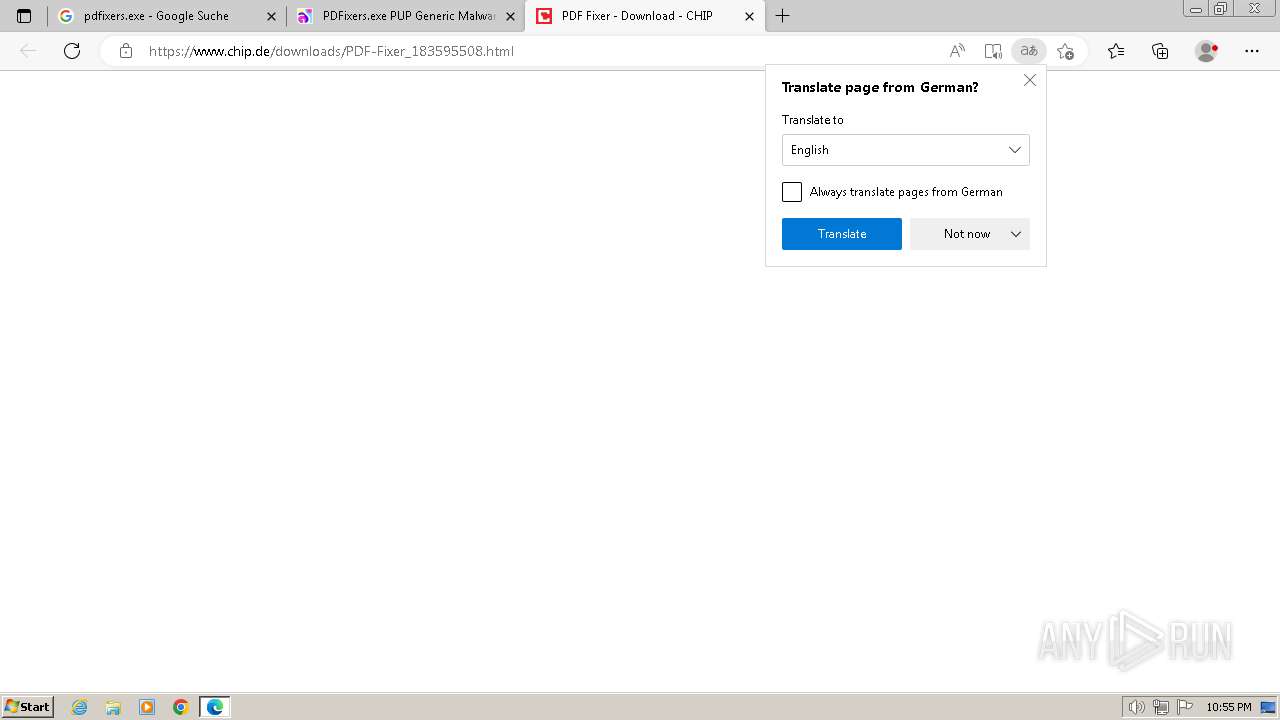Screen dimensions: 1280x720
Task: Click Microsoft Edge taskbar icon
Action: tap(215, 707)
